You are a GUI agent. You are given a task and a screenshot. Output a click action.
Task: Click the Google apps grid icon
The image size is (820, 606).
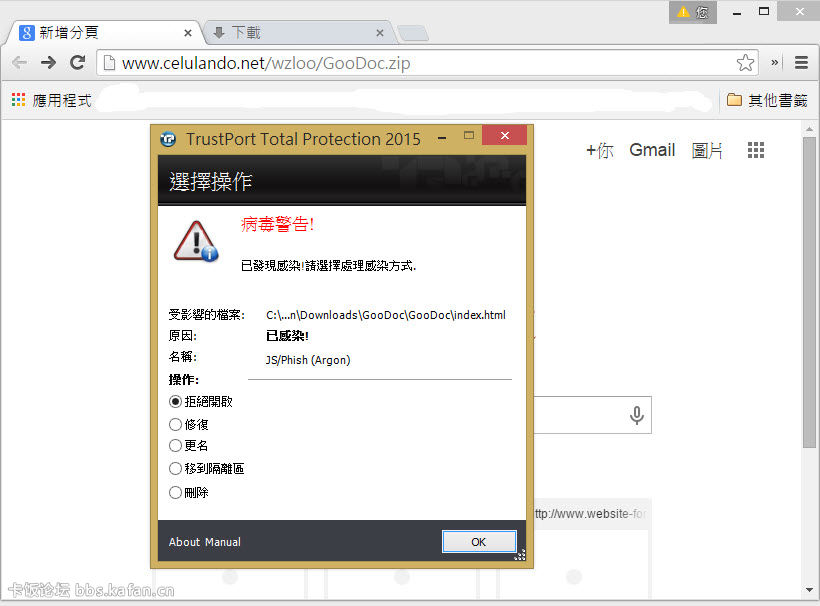click(756, 150)
